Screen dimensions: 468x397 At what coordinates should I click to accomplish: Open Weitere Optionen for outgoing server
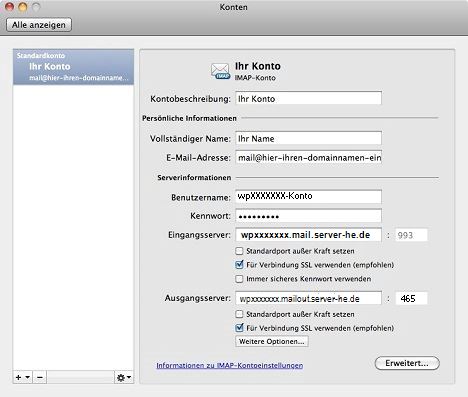click(x=272, y=341)
